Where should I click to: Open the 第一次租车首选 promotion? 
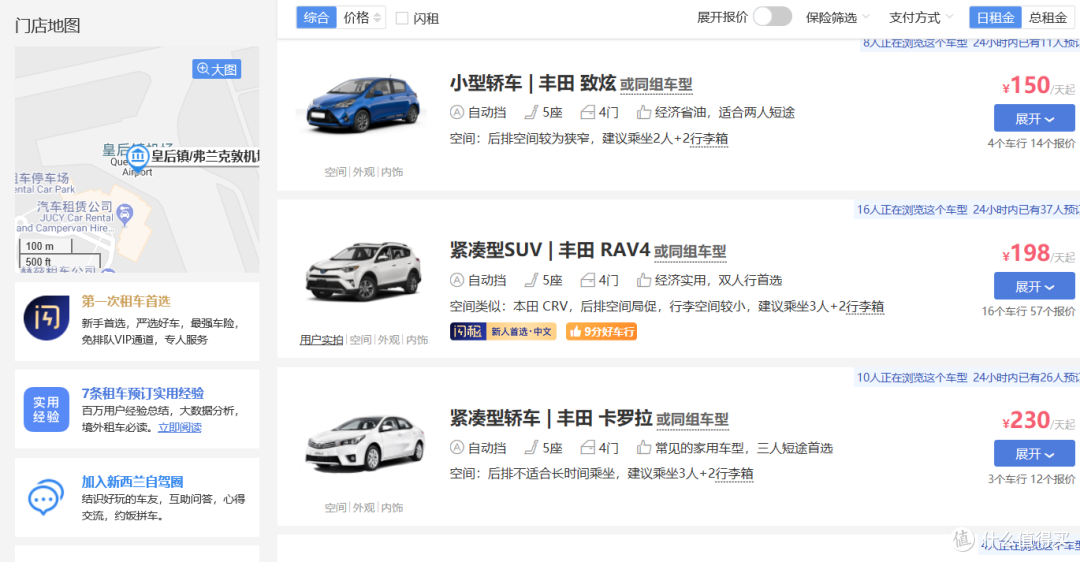[x=126, y=301]
